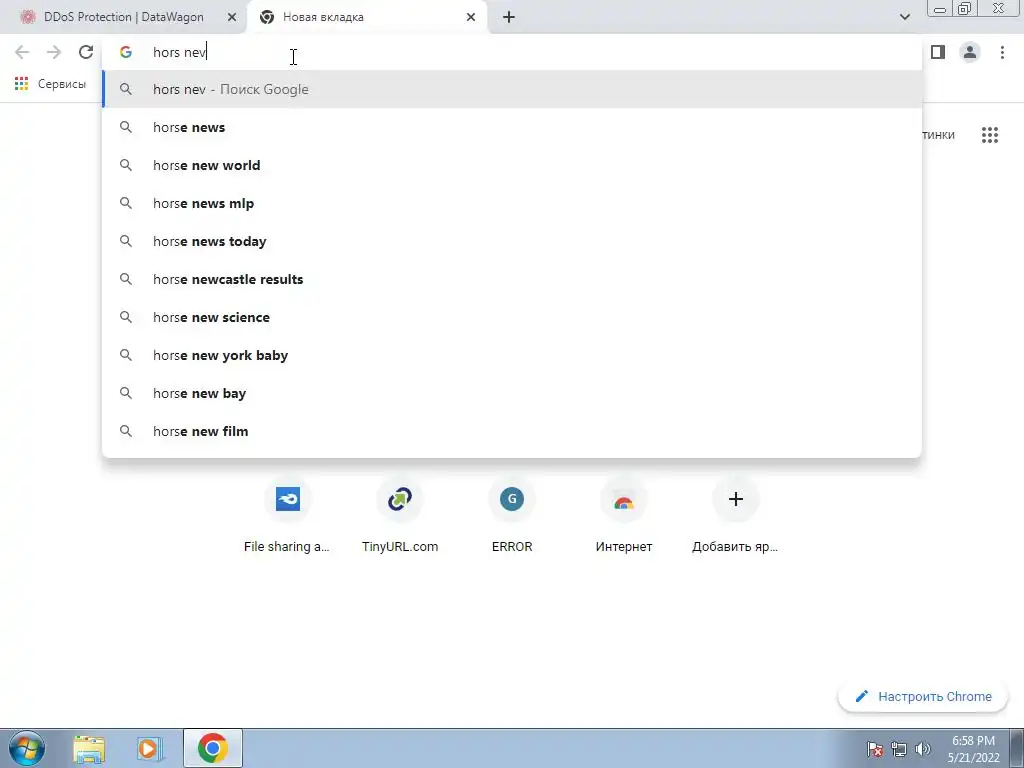
Task: Open a new tab with the plus button
Action: (x=509, y=17)
